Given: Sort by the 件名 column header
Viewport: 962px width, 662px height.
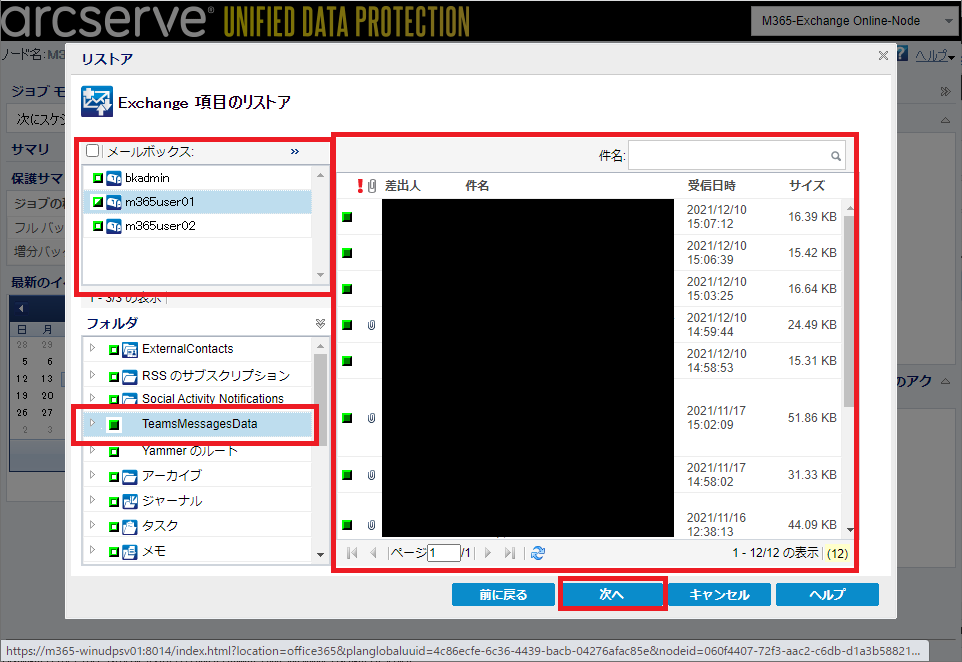Looking at the screenshot, I should click(477, 185).
